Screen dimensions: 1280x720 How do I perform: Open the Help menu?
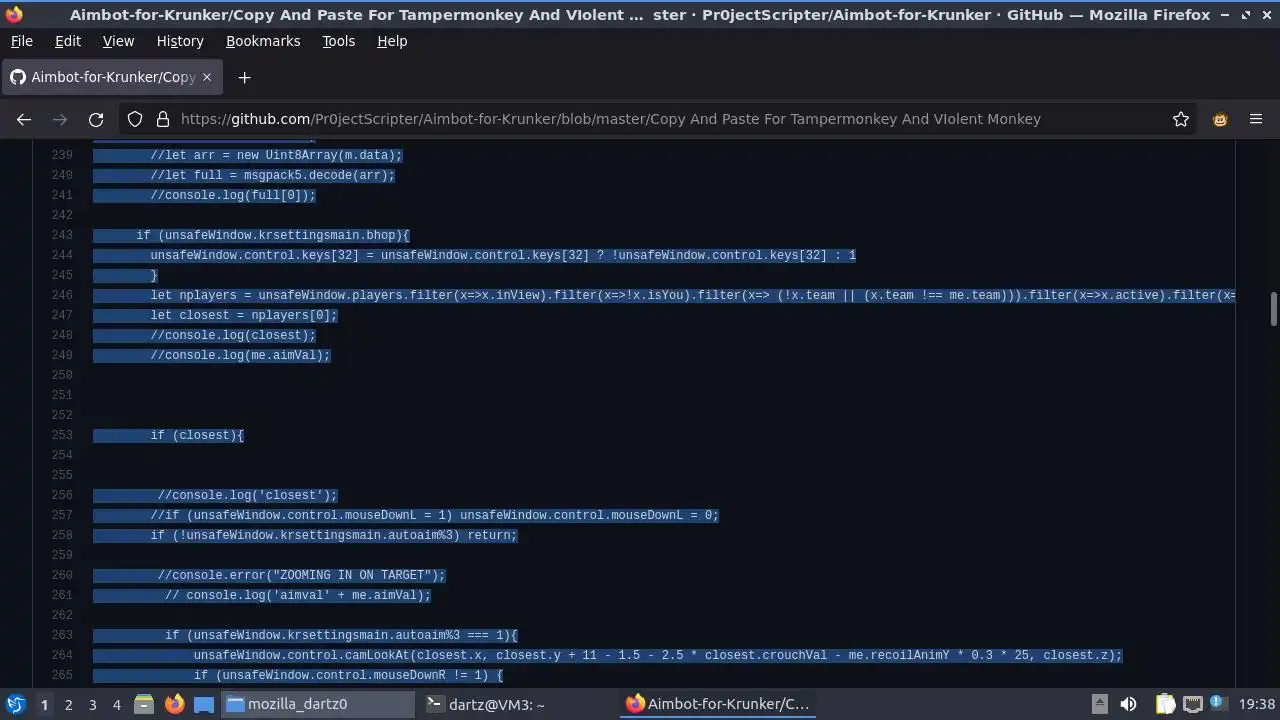392,41
